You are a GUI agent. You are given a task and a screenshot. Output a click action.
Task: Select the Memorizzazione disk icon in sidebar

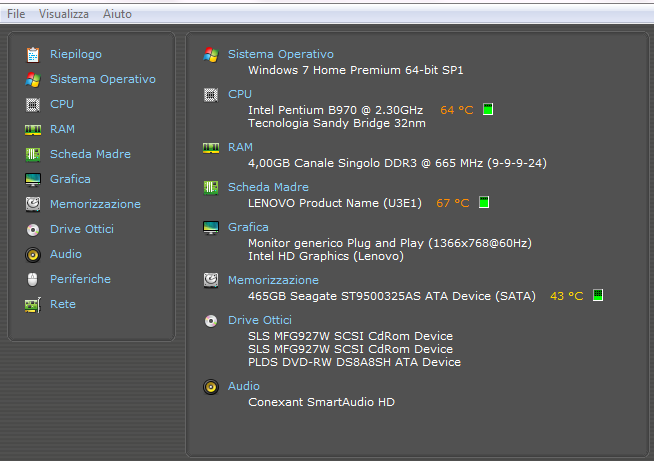(x=33, y=204)
